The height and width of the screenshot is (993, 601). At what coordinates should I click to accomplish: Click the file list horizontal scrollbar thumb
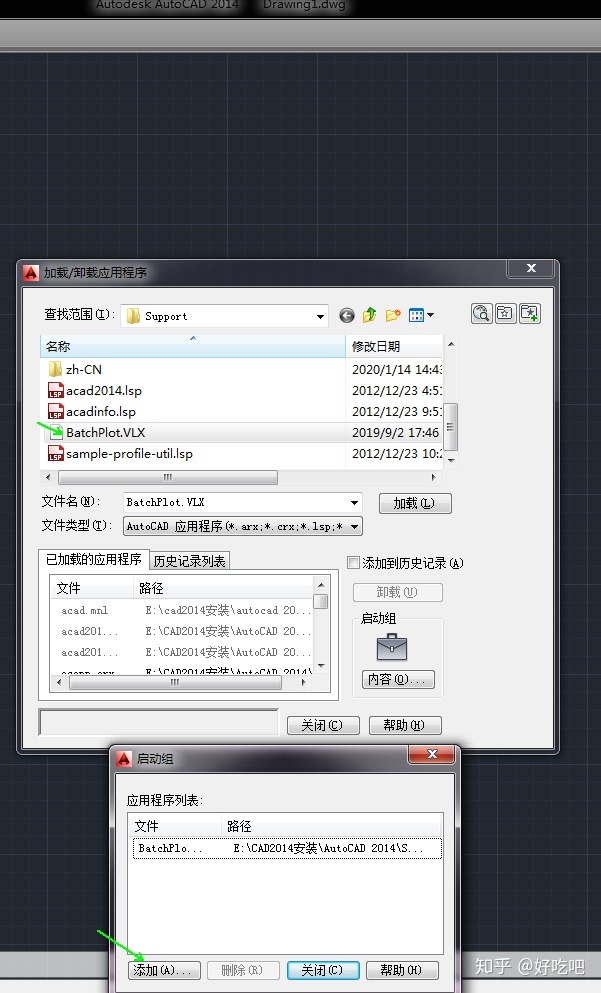pos(168,477)
